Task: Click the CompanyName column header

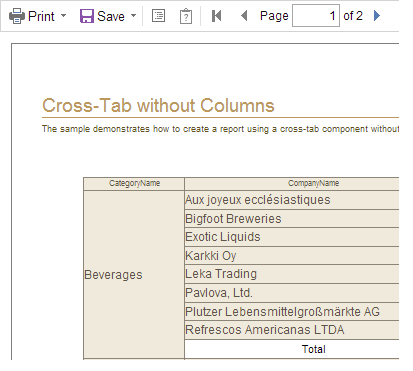Action: [292, 184]
